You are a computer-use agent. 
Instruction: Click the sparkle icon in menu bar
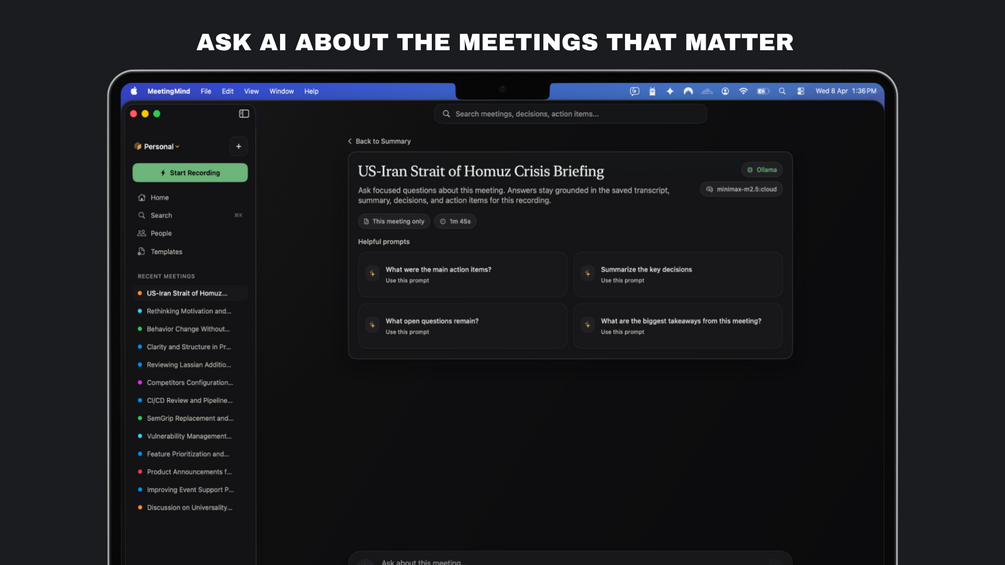(x=670, y=92)
